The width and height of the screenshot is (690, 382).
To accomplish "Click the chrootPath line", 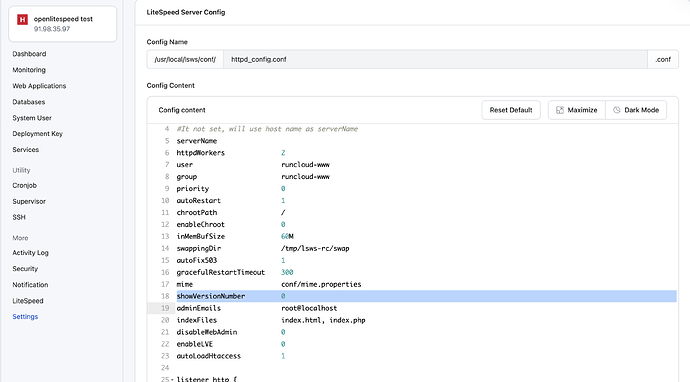I will (x=426, y=212).
